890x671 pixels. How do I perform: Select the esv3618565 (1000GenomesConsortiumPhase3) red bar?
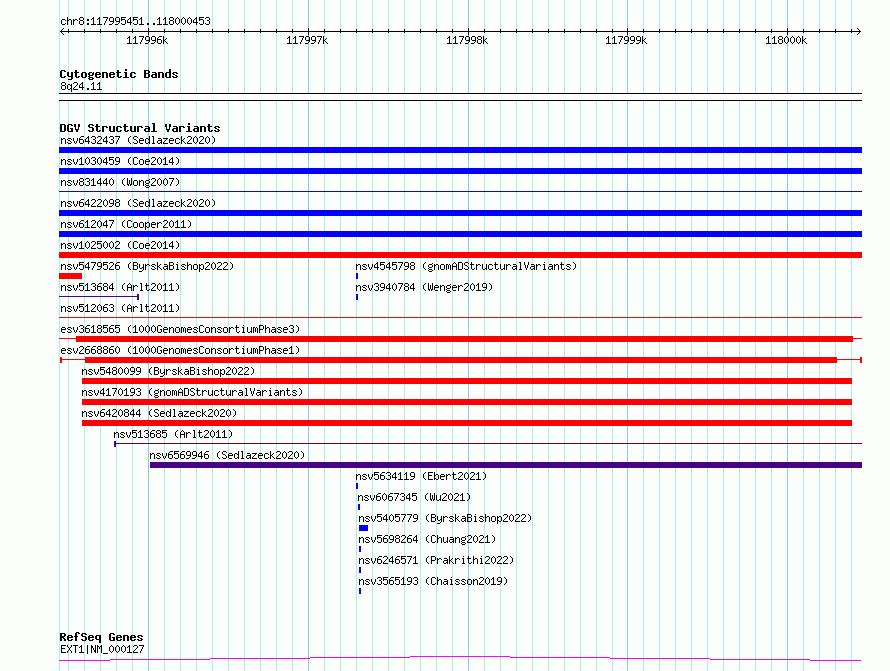click(x=460, y=339)
